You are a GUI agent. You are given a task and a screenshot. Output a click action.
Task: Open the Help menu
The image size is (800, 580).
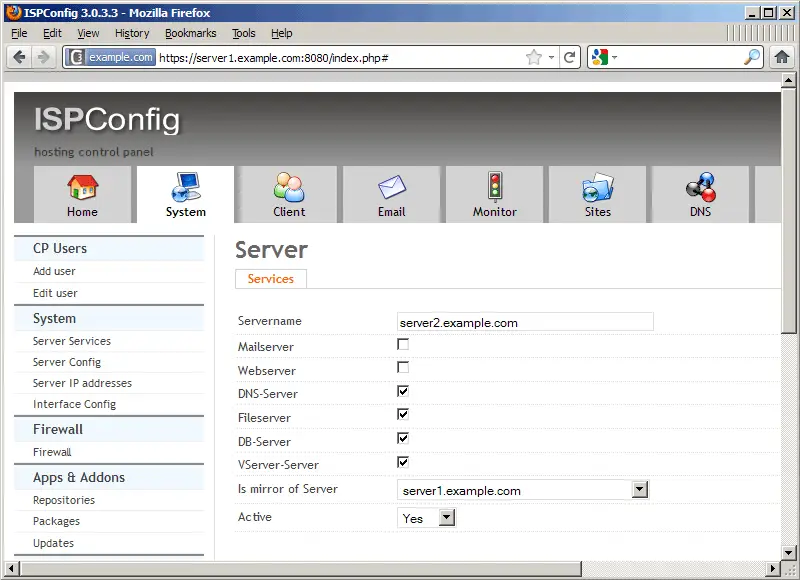point(282,33)
